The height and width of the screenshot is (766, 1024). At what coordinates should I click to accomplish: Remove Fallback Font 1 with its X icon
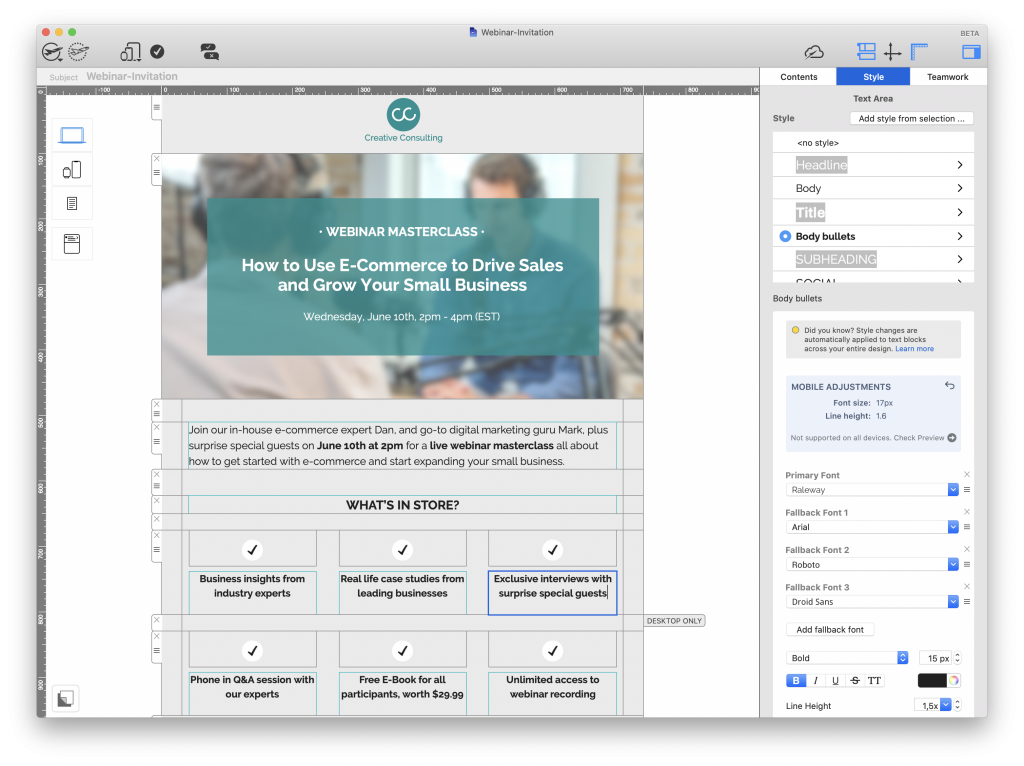point(967,511)
